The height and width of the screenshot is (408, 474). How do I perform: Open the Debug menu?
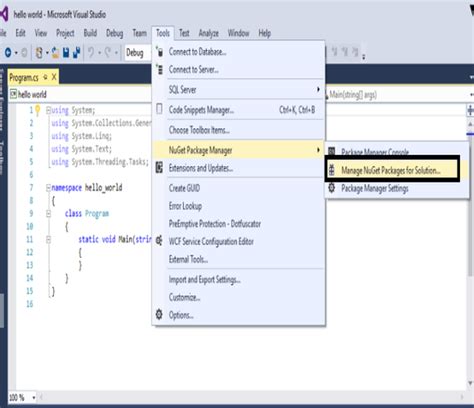pos(114,33)
